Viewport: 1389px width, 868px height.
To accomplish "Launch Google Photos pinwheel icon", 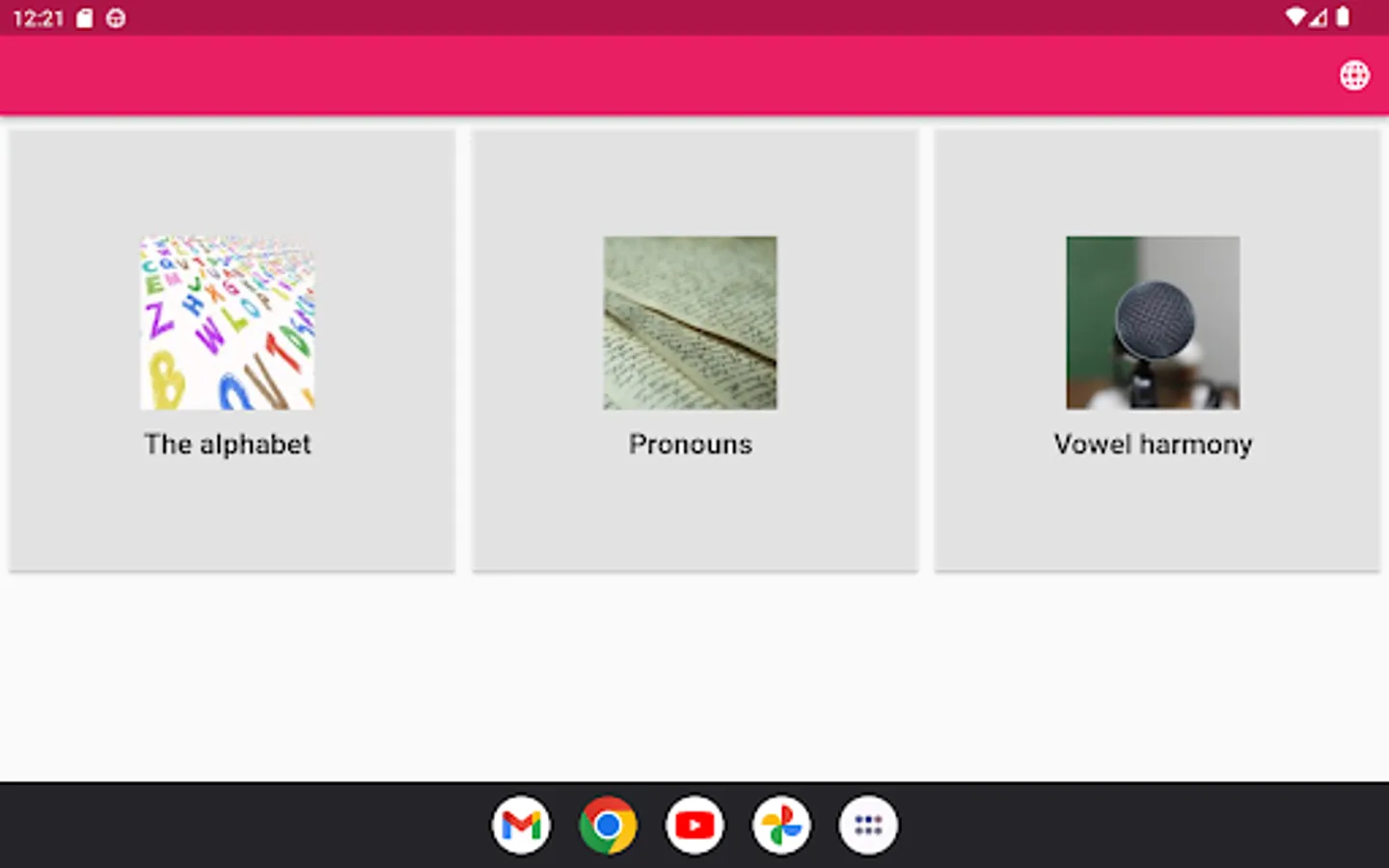I will (x=781, y=826).
